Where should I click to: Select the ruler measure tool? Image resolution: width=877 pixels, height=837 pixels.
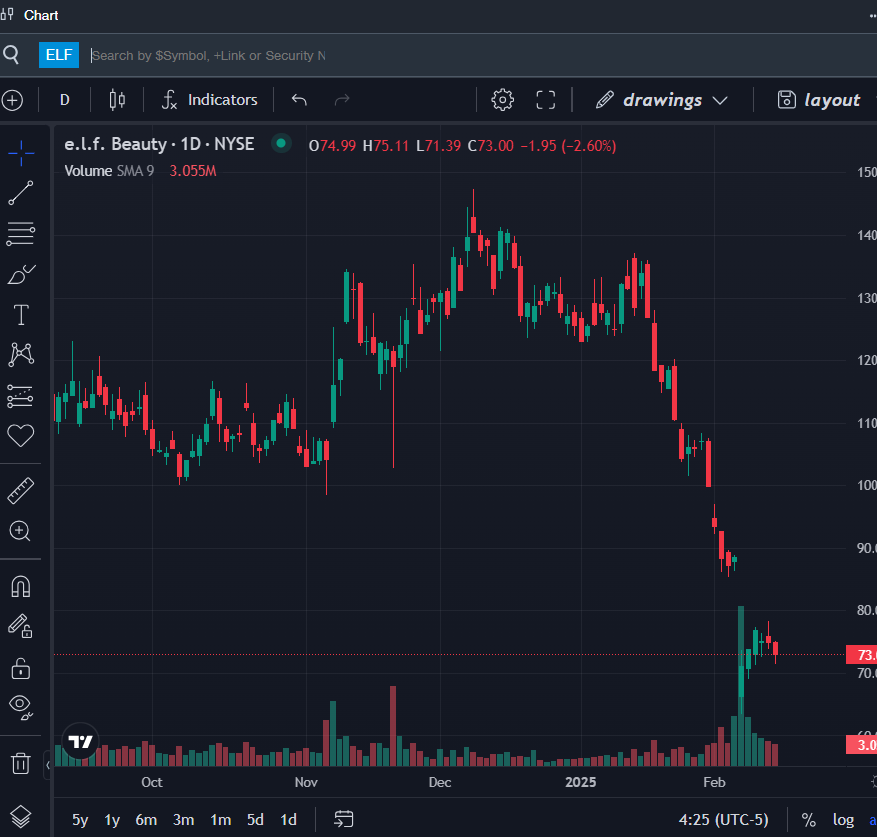(21, 491)
